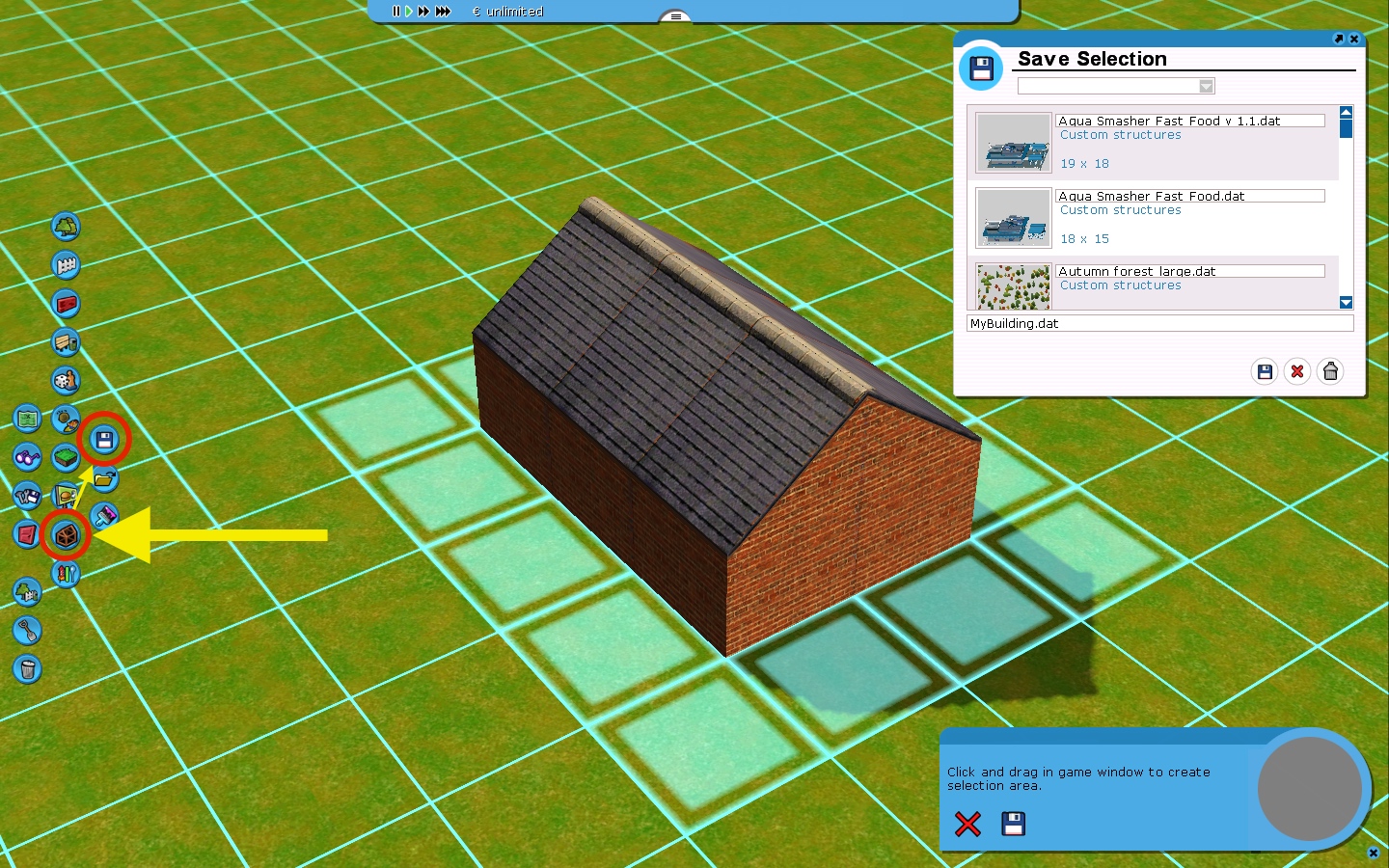Click the trash can delete tool in the left toolbar
This screenshot has width=1389, height=868.
(27, 668)
